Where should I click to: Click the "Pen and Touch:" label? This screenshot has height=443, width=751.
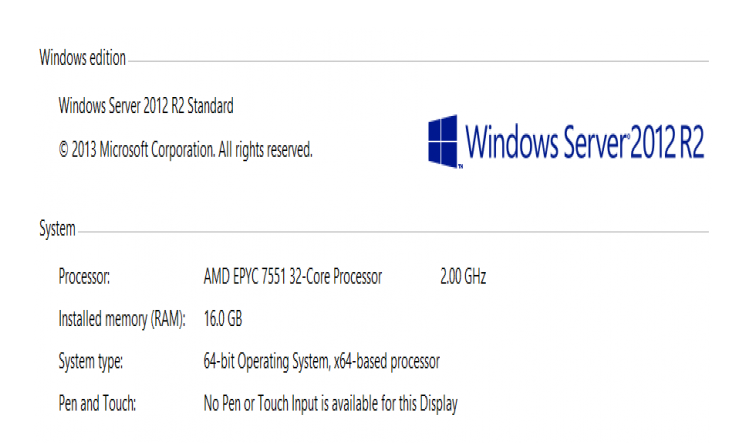[x=97, y=404]
